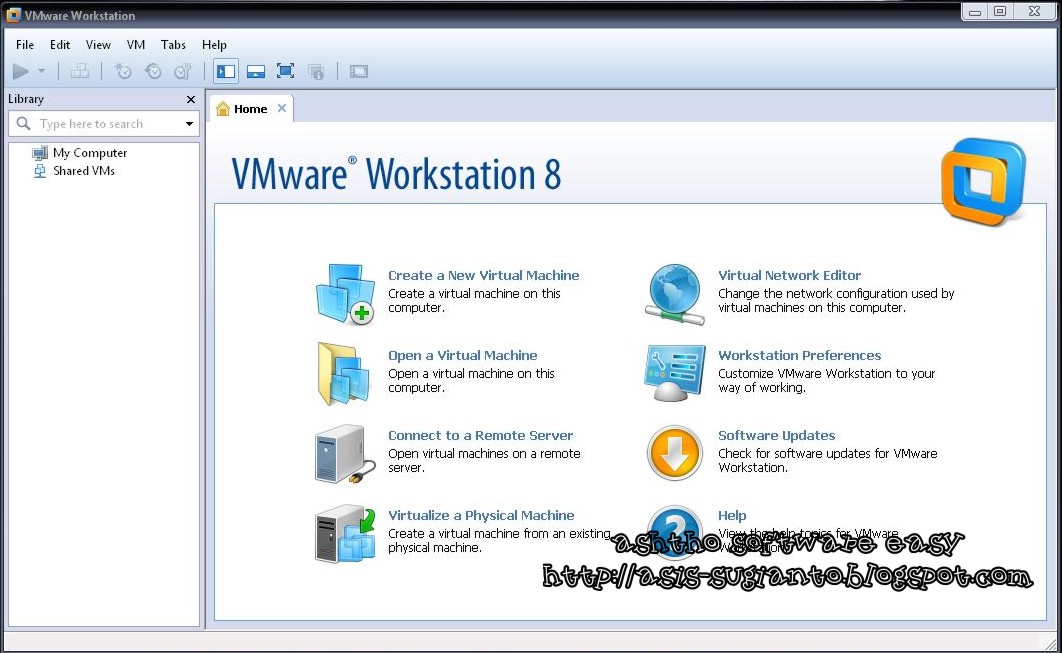Click the Connect to a Remote Server link

click(480, 436)
